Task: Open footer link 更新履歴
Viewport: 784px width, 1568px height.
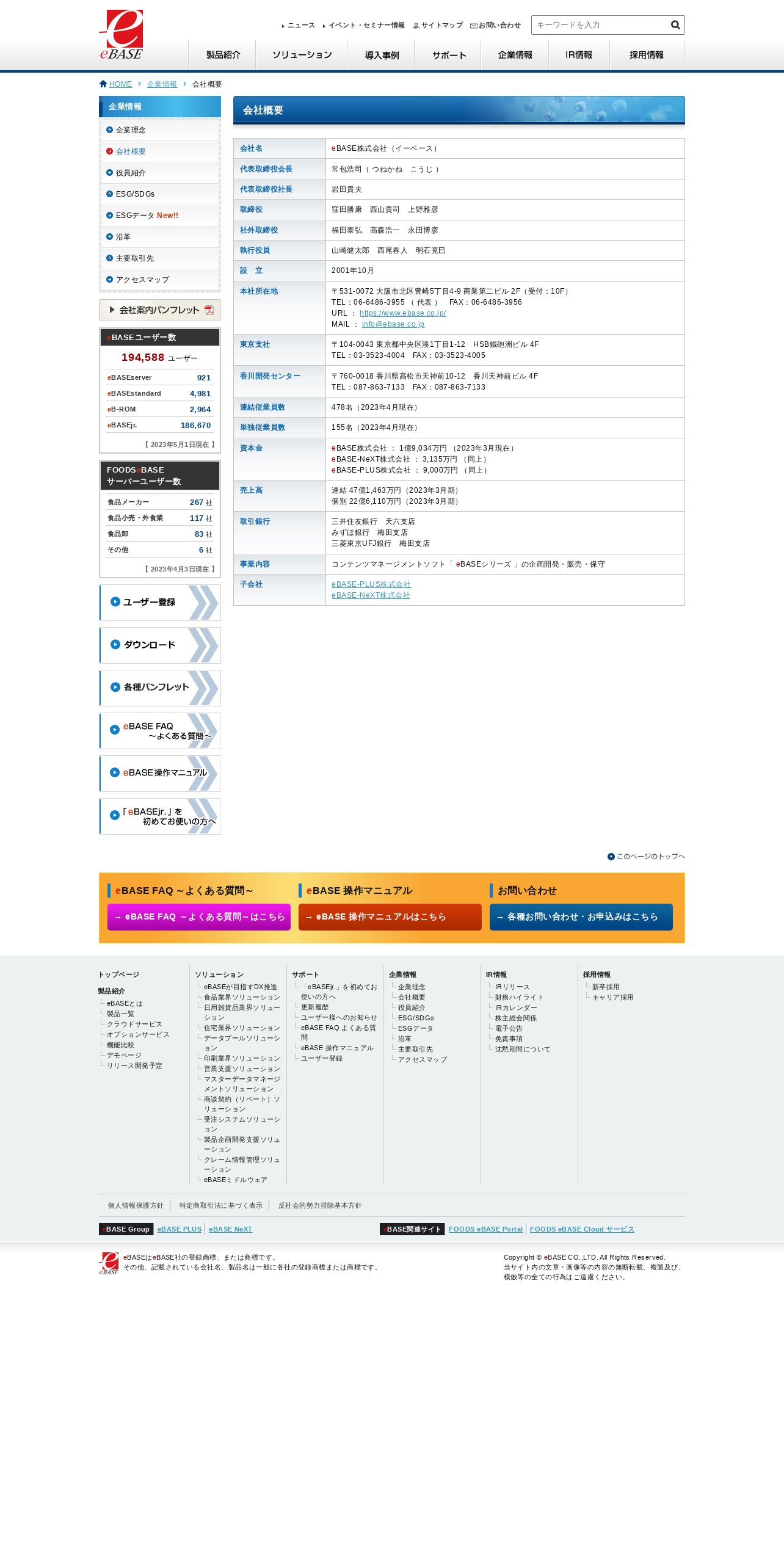Action: coord(314,1007)
